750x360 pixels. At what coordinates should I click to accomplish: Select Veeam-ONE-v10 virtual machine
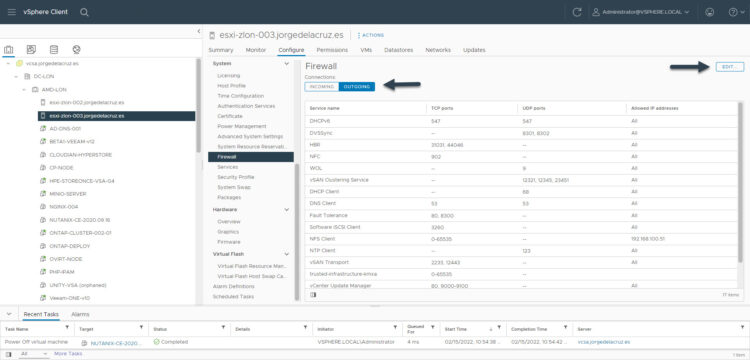pos(69,298)
